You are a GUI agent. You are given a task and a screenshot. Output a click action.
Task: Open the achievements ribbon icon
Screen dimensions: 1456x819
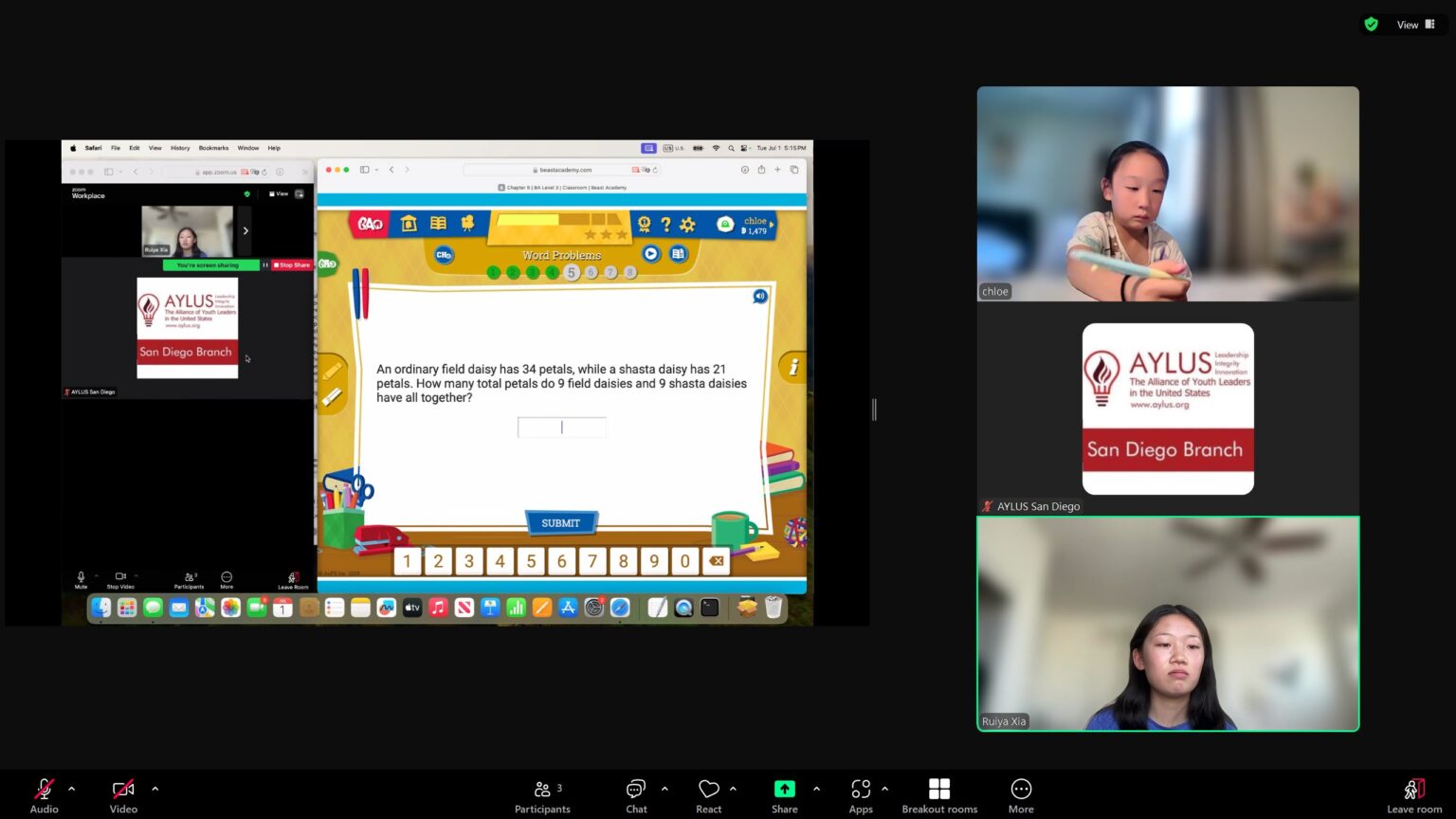pos(645,224)
